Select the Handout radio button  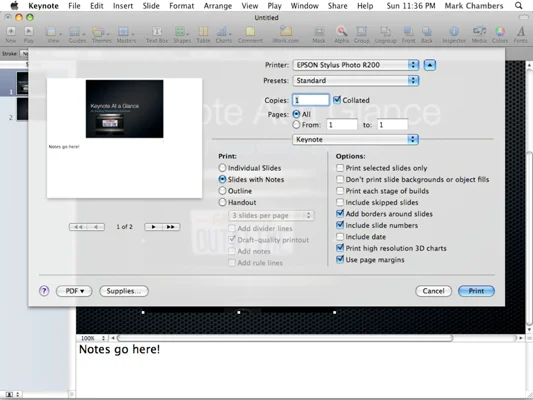tap(222, 202)
